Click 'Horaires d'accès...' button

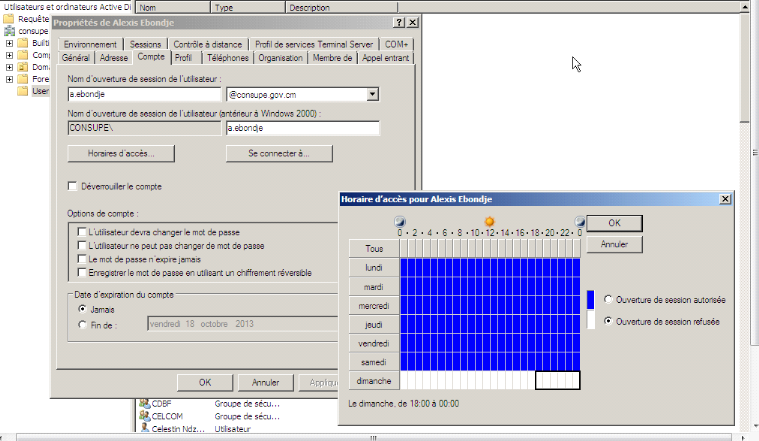pos(122,154)
